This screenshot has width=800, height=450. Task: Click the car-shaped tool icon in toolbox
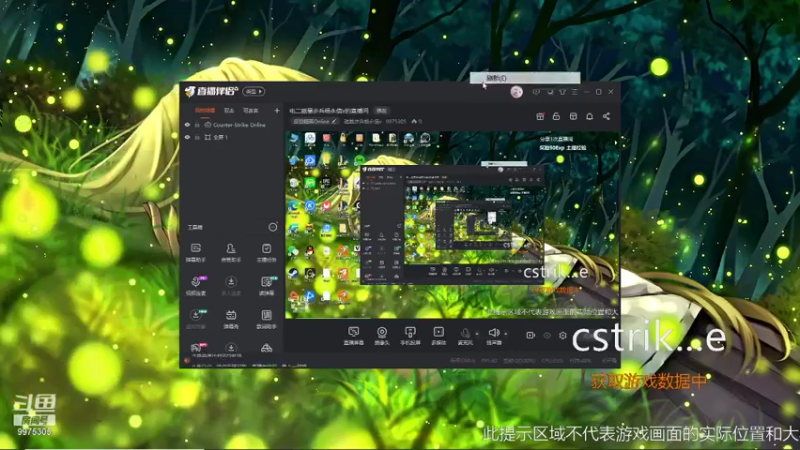pyautogui.click(x=266, y=348)
